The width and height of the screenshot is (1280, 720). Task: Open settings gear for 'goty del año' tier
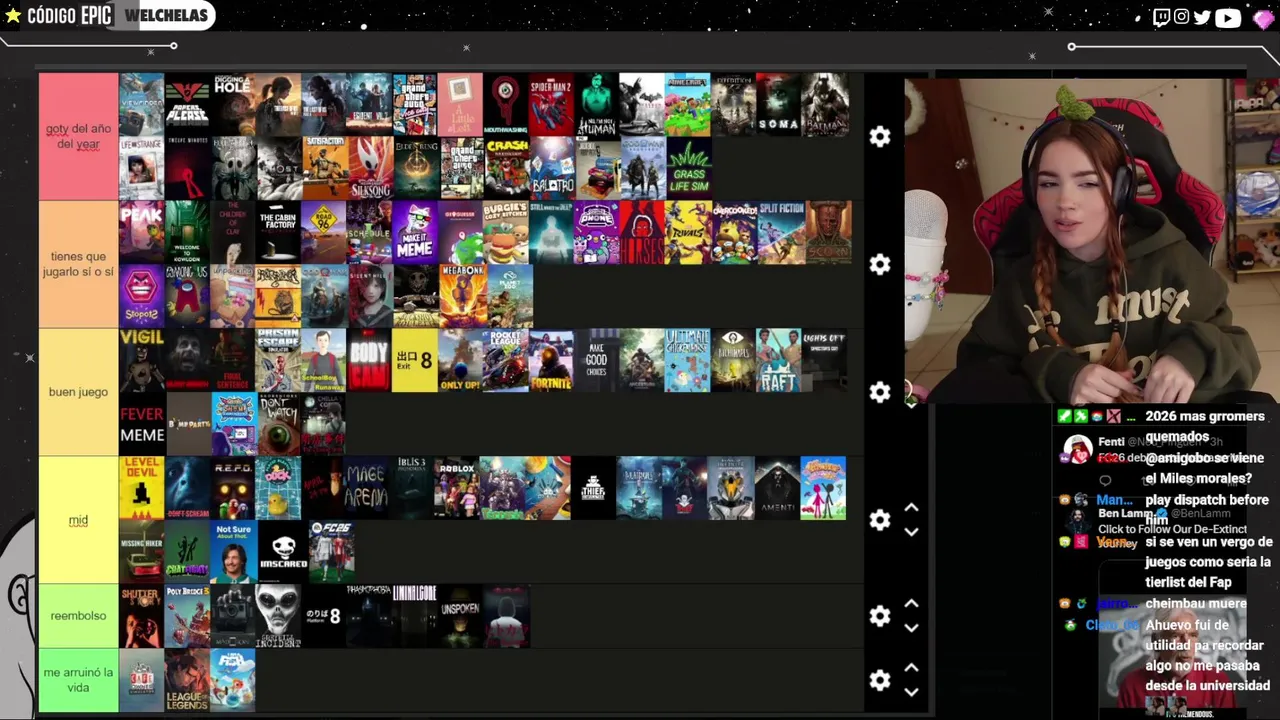point(880,137)
